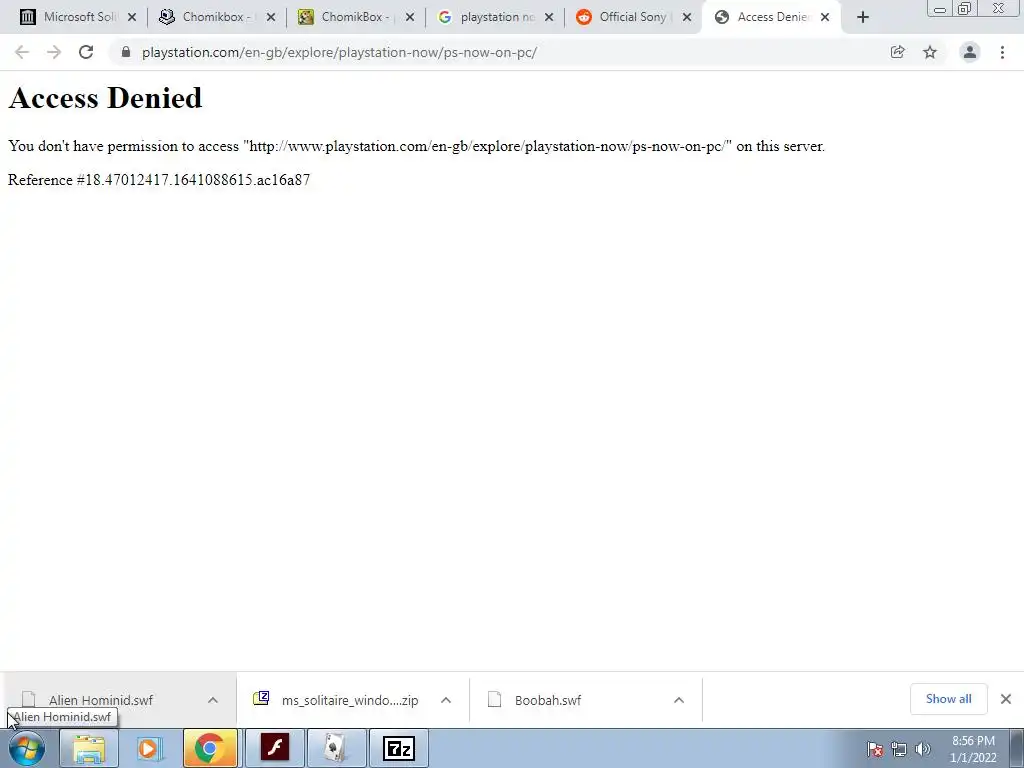The image size is (1024, 768).
Task: Open Windows Media Player taskbar icon
Action: pyautogui.click(x=149, y=748)
